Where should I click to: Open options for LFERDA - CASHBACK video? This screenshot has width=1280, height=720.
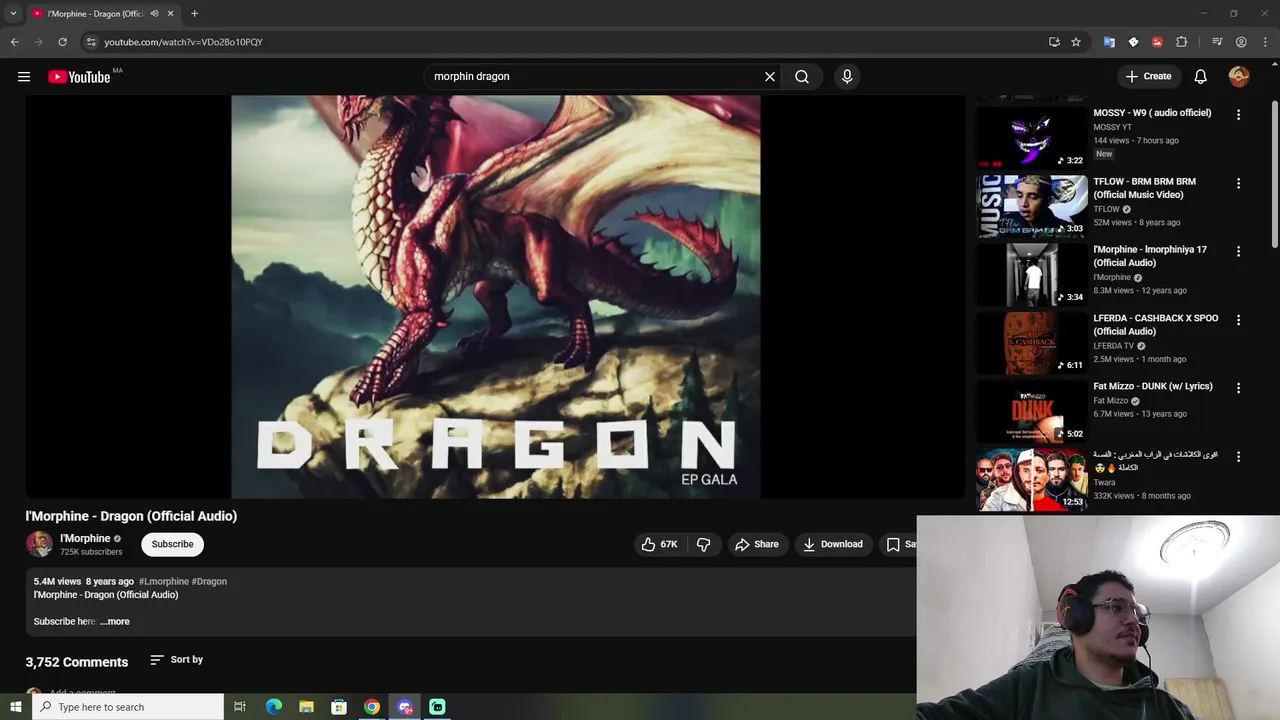coord(1238,320)
